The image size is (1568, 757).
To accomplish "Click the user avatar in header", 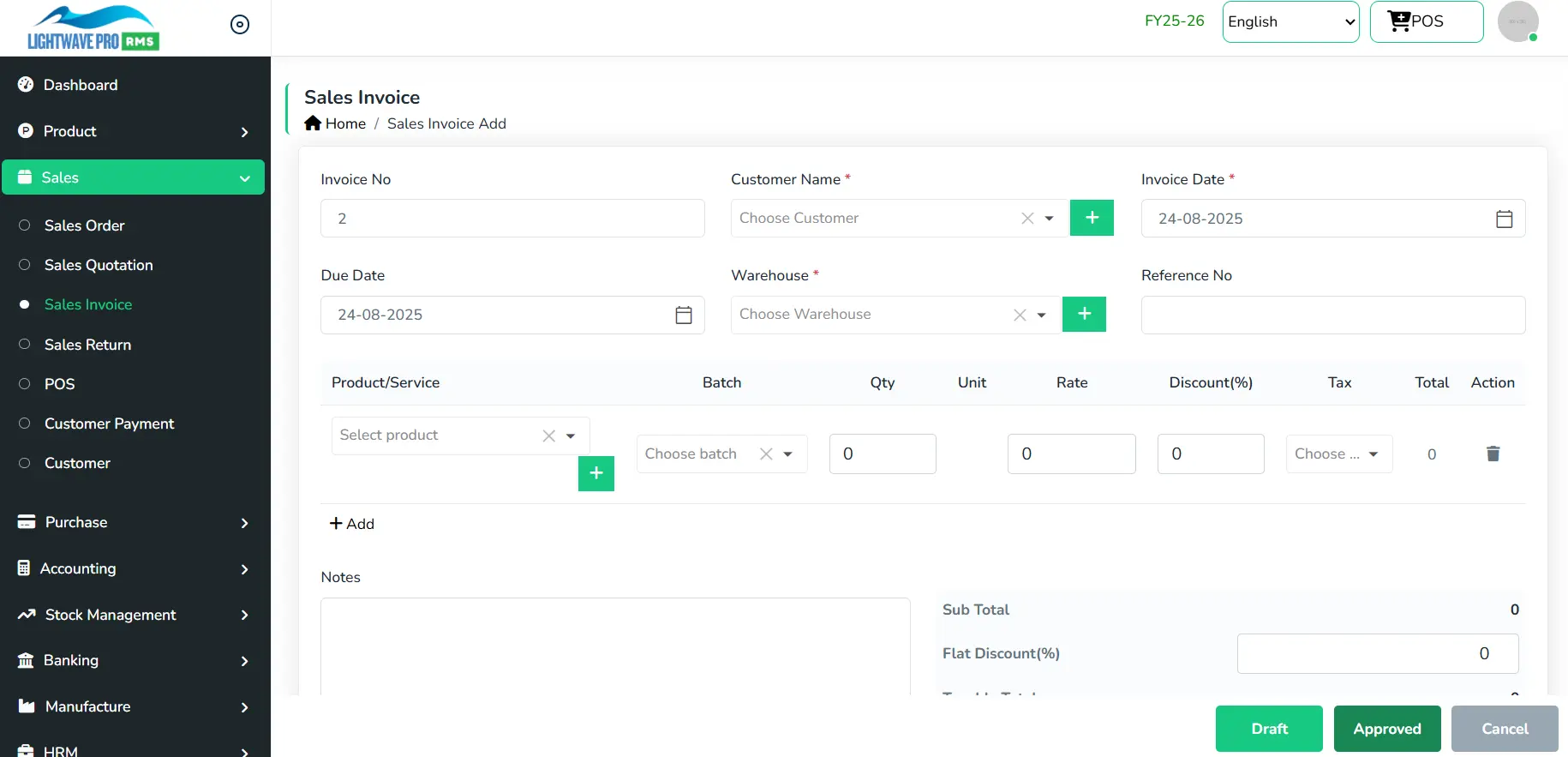I will (1517, 21).
